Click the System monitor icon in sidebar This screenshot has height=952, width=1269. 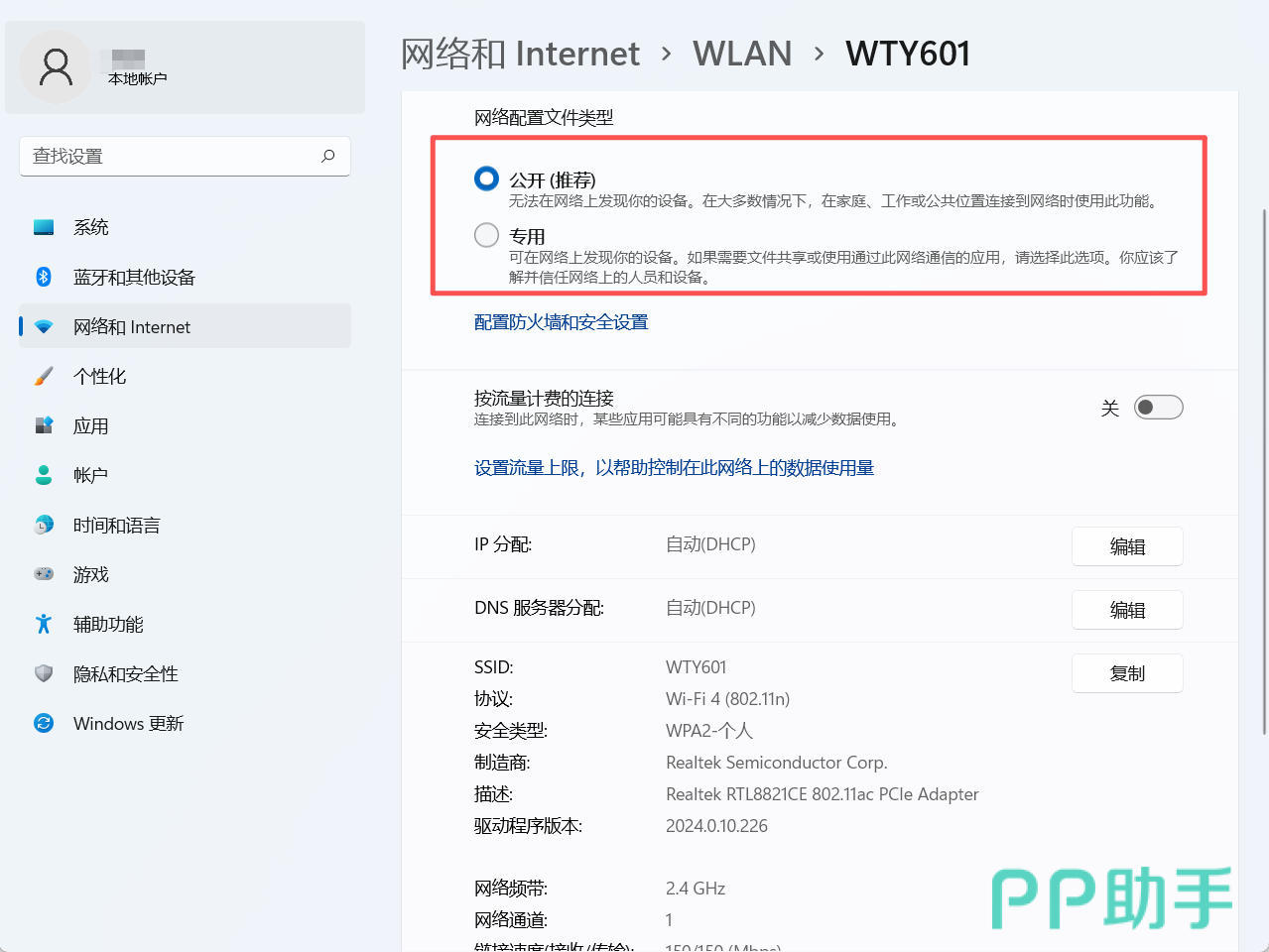click(x=44, y=227)
